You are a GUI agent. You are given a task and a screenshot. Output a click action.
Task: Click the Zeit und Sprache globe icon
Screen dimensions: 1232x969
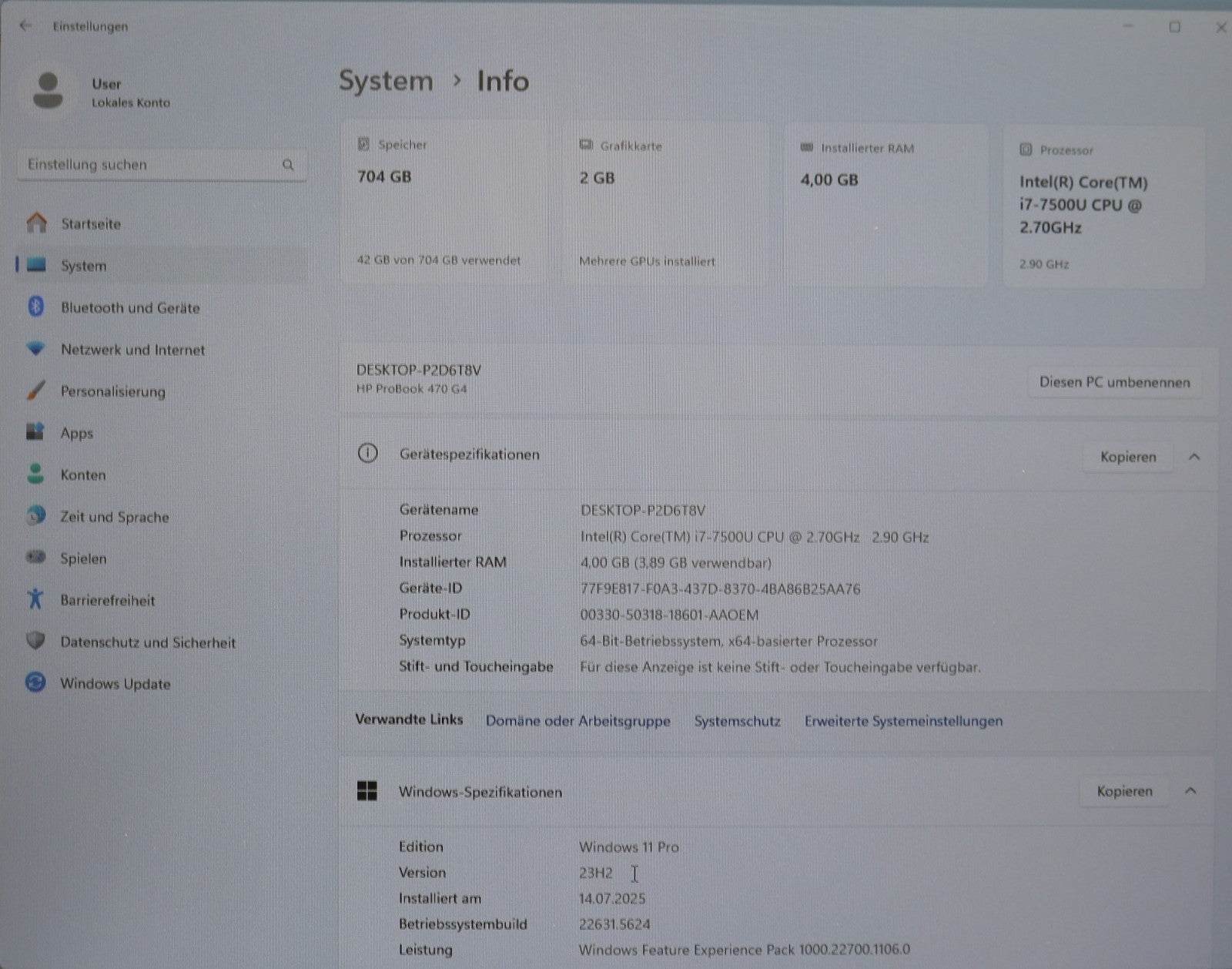coord(35,515)
